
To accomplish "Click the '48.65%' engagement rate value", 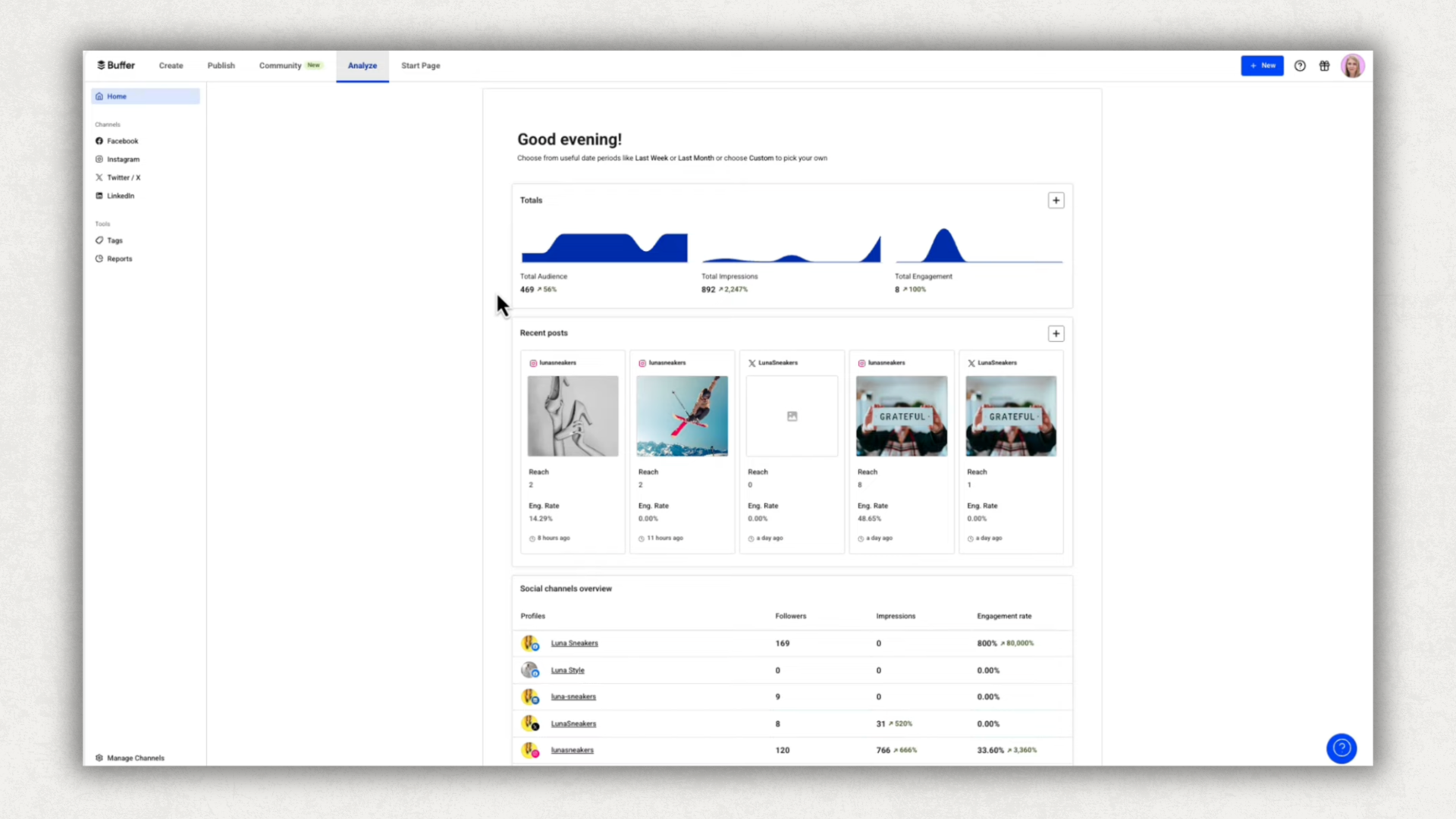I will point(869,519).
